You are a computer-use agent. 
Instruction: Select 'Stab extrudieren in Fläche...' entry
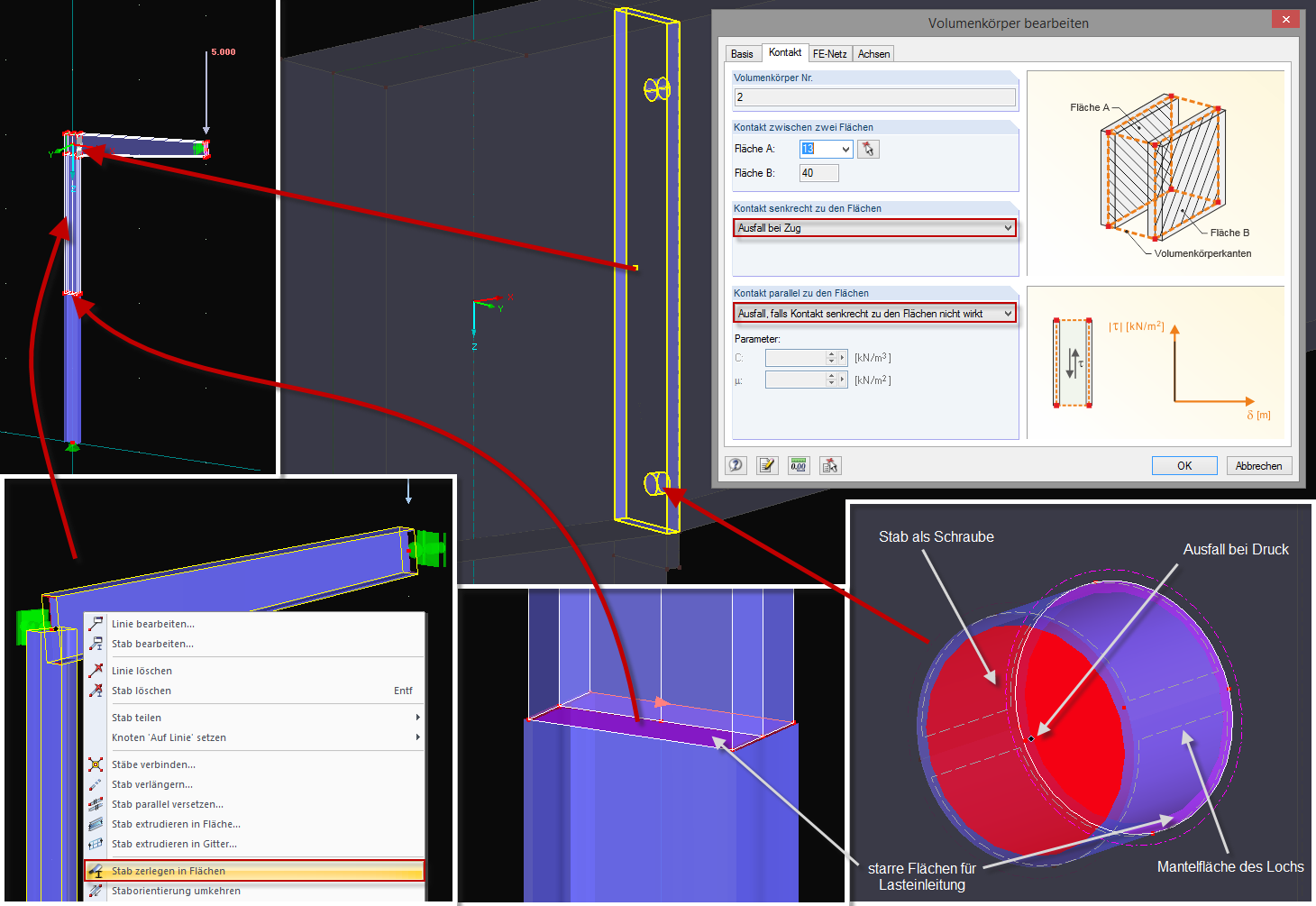254,824
